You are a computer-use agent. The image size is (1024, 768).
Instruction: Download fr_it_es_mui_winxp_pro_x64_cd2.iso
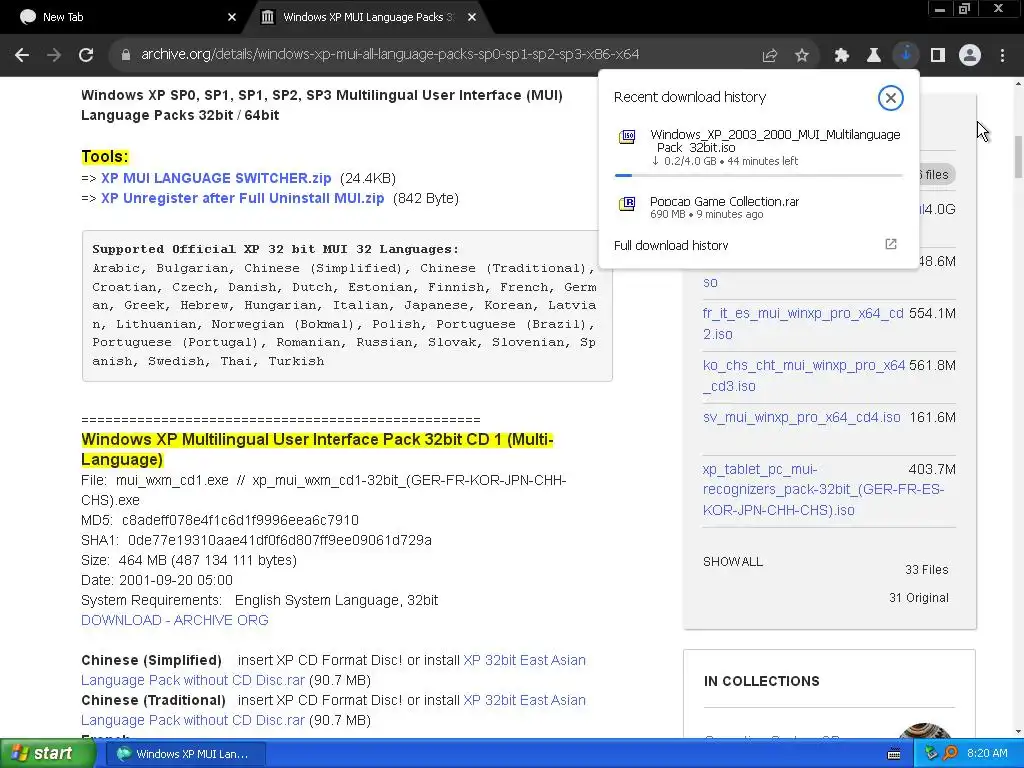coord(803,323)
